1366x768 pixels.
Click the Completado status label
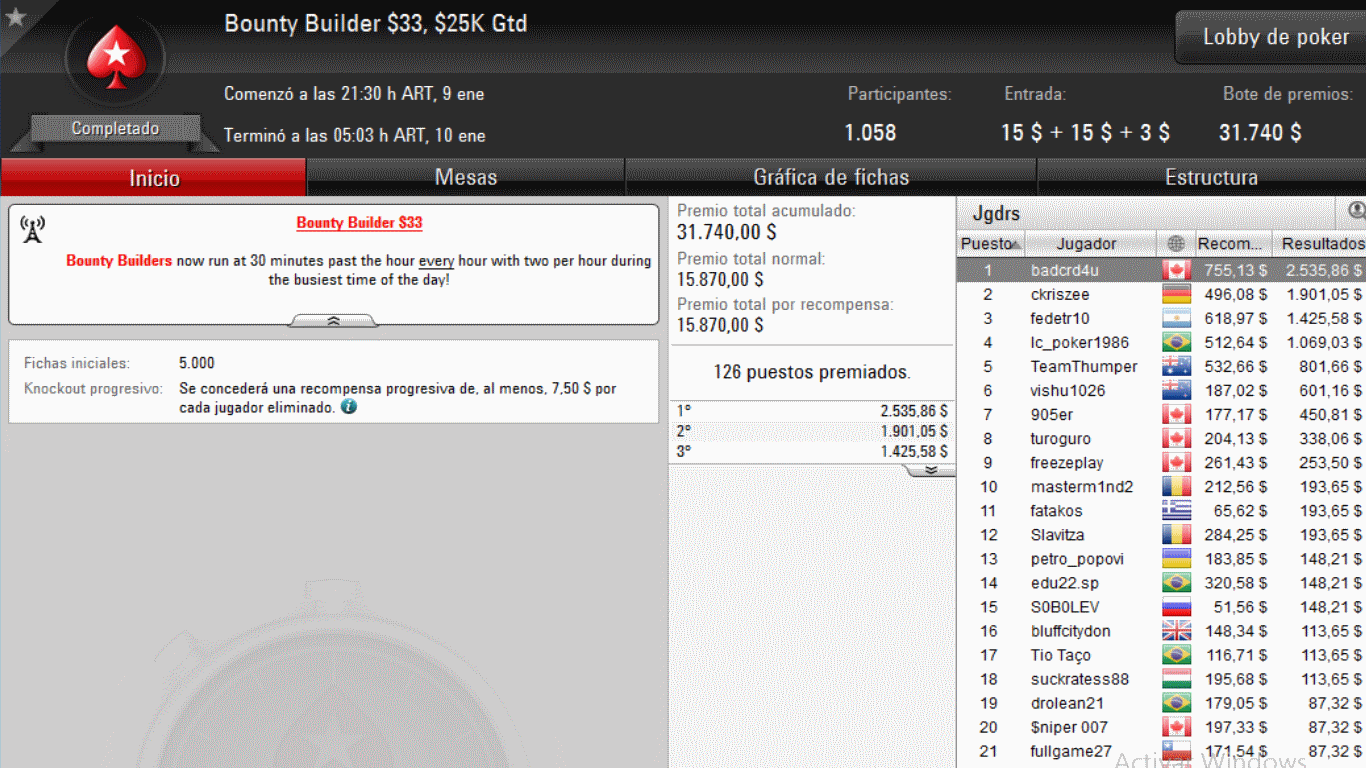[x=115, y=128]
